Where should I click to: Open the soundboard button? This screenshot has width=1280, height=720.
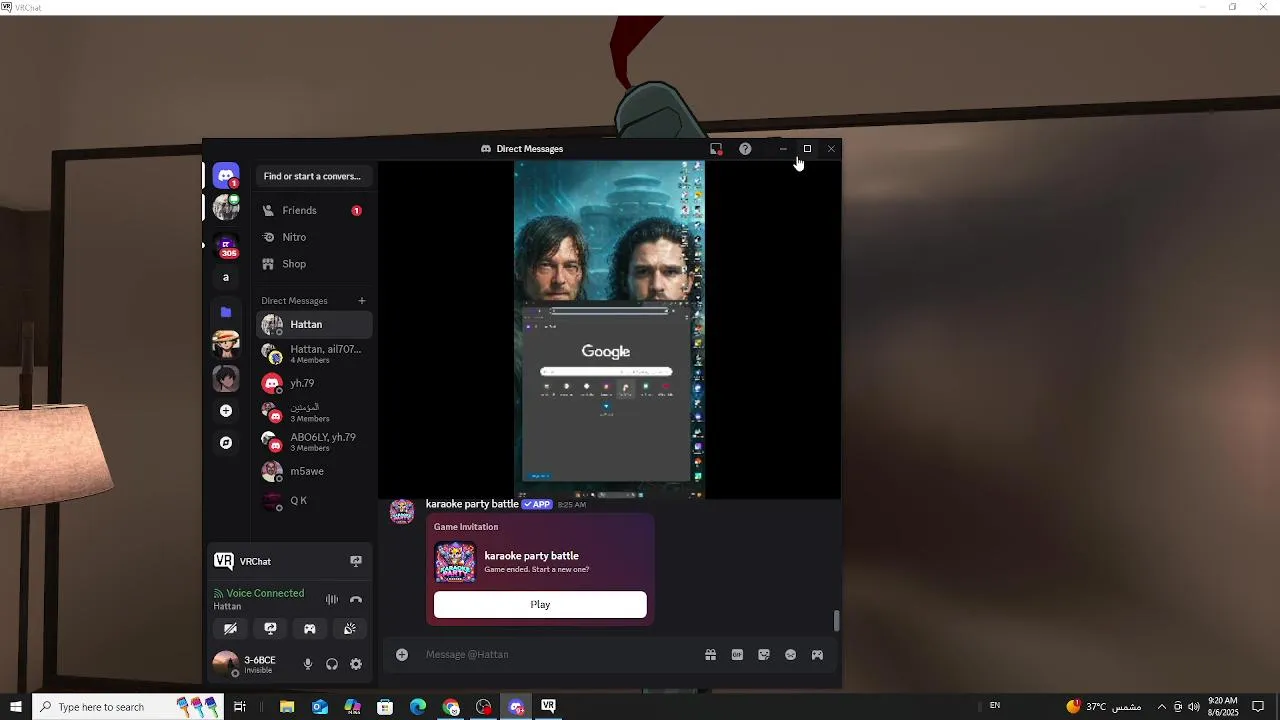tap(350, 629)
